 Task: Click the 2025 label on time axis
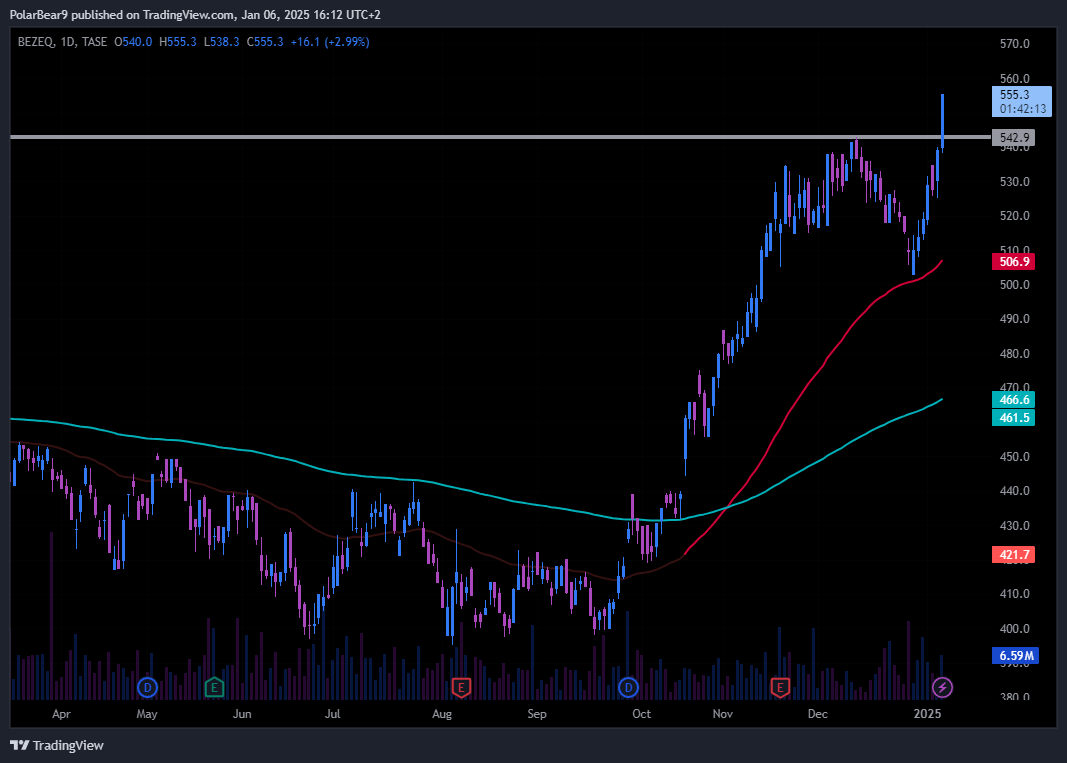pyautogui.click(x=928, y=714)
